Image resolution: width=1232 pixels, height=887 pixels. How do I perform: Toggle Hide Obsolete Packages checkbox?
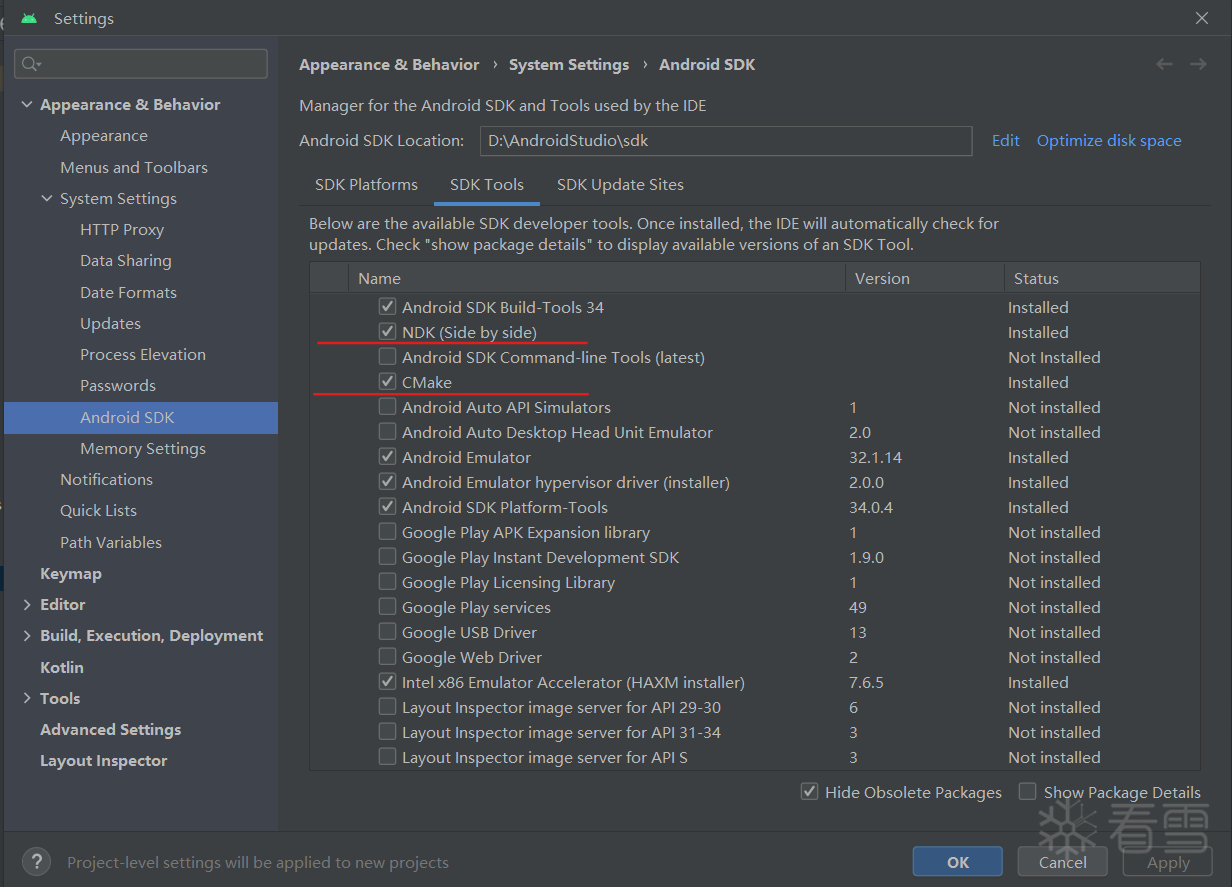click(x=809, y=792)
